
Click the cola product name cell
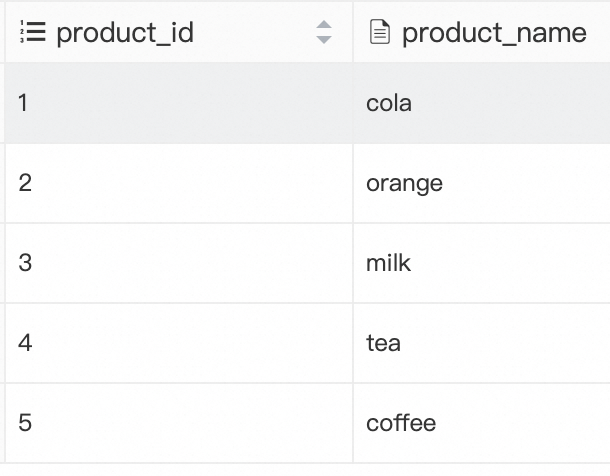pos(389,103)
